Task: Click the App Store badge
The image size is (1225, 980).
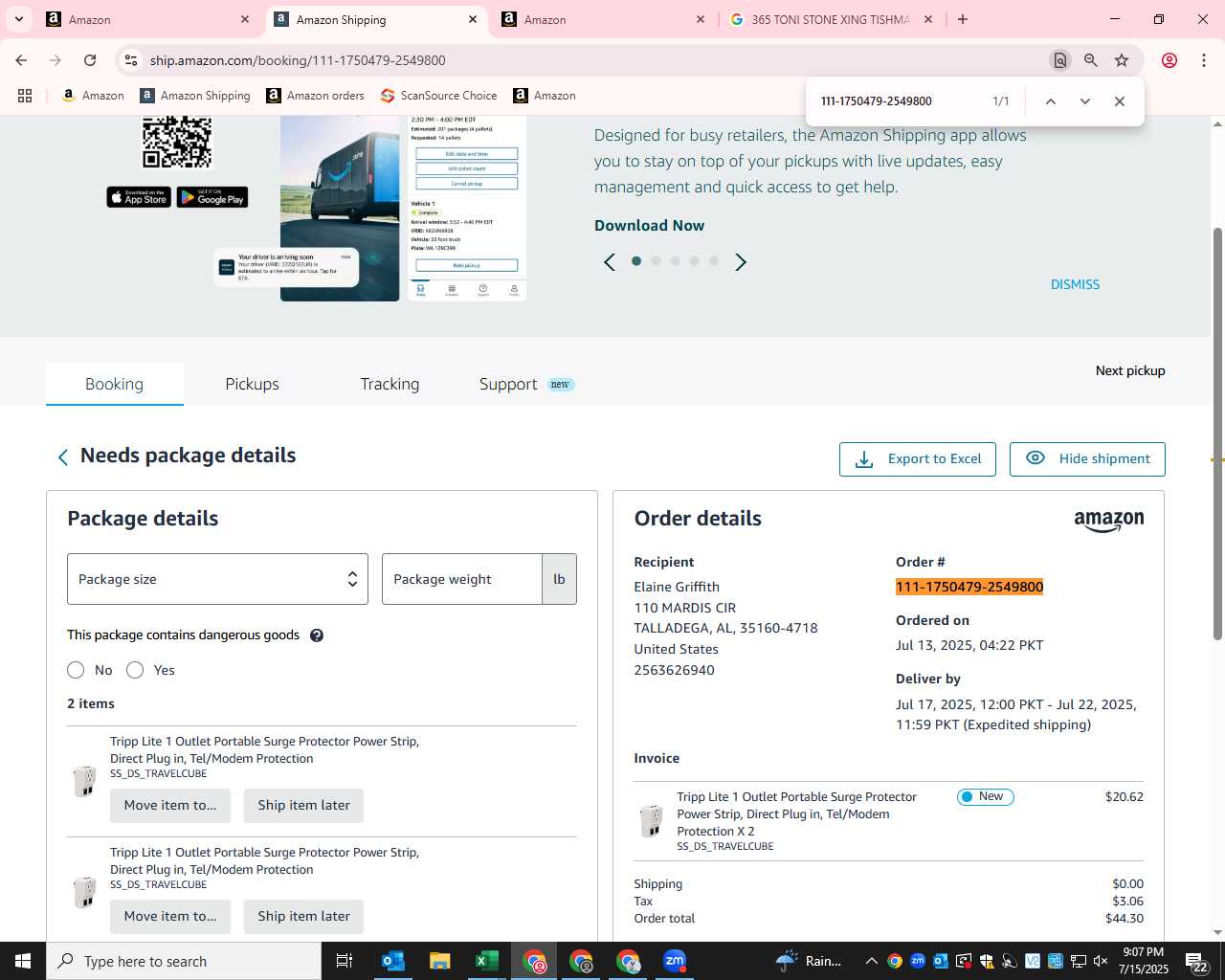Action: click(139, 197)
